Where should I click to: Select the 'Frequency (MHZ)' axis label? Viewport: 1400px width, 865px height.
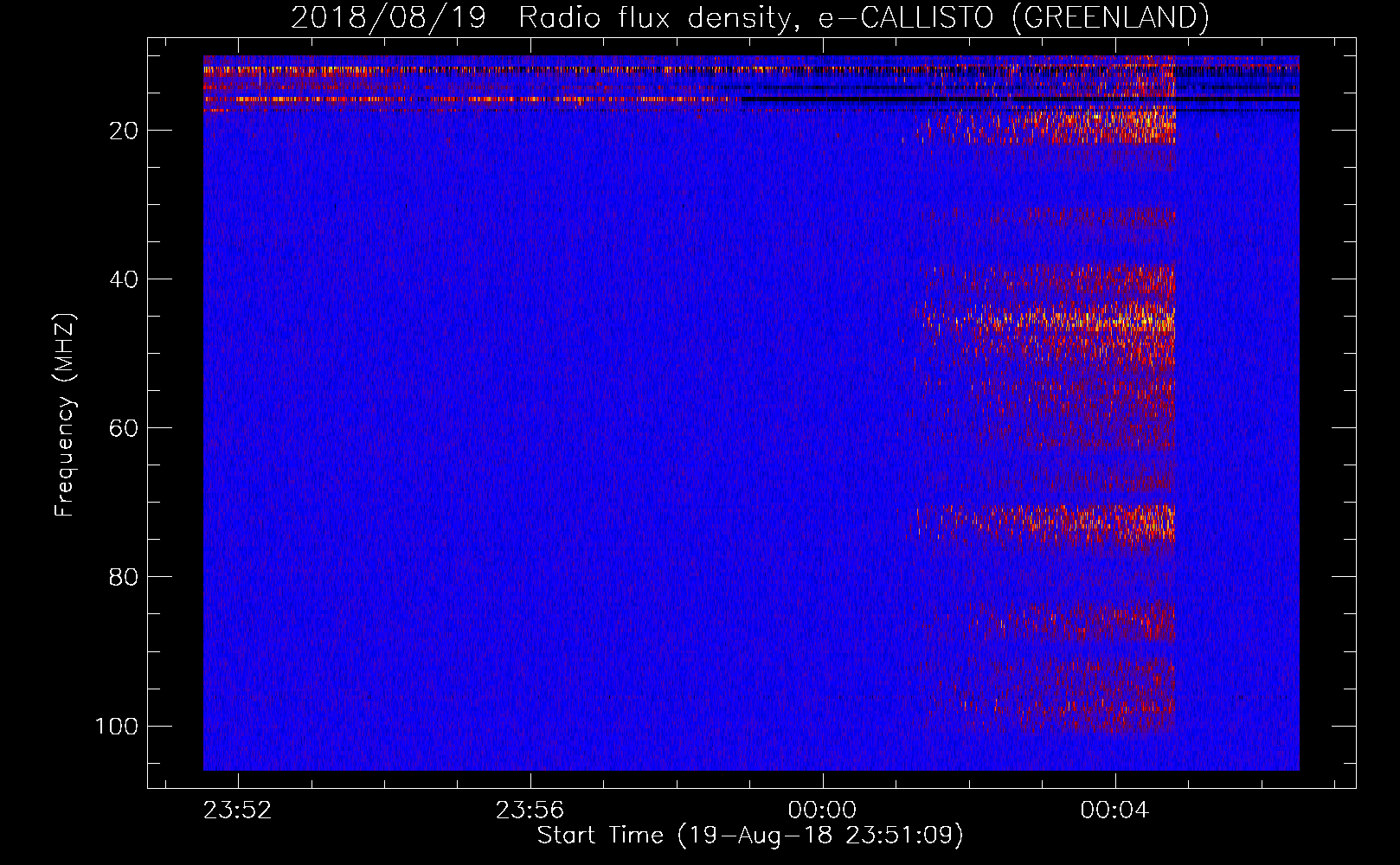tap(65, 415)
